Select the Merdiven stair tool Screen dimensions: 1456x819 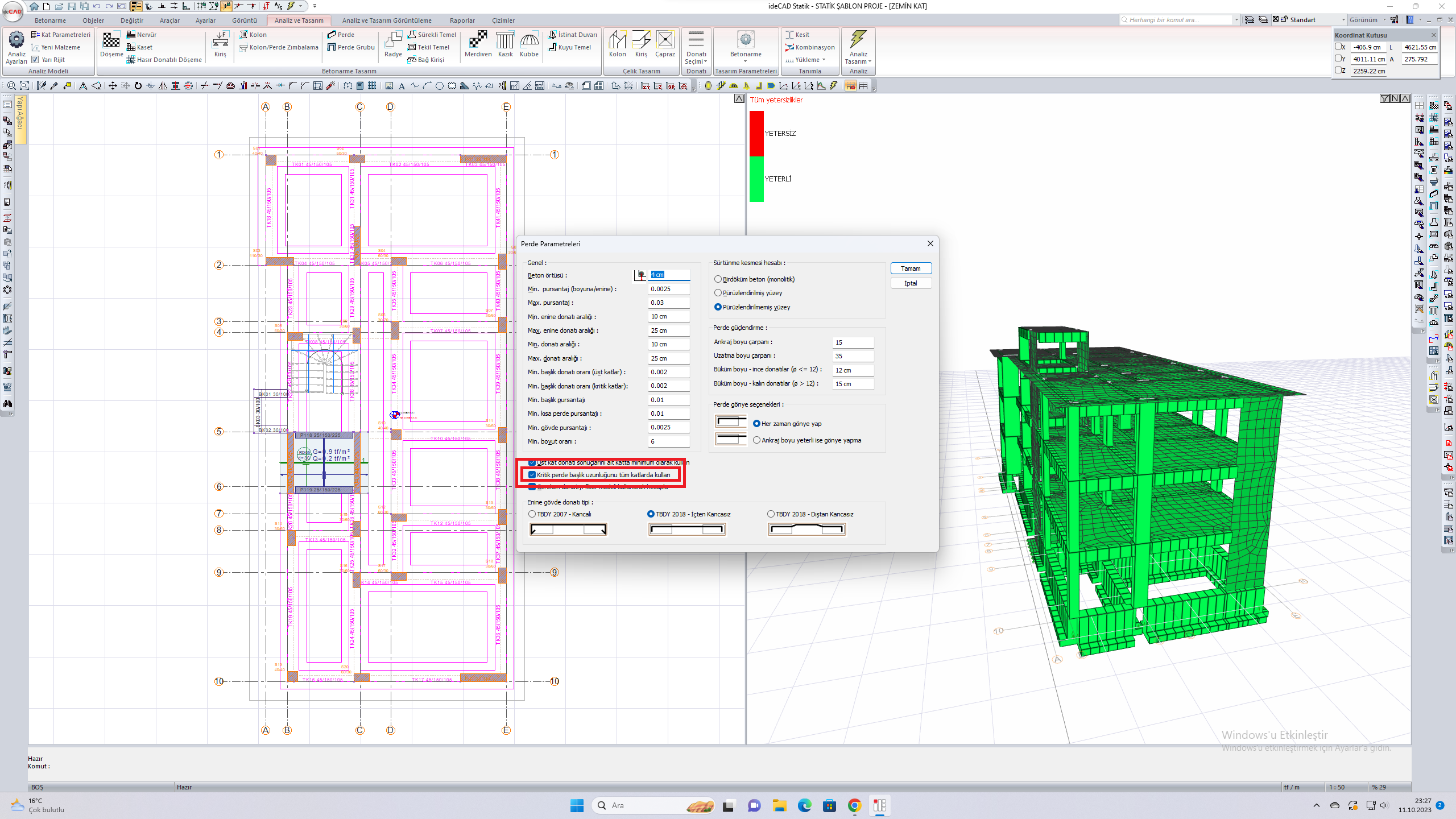coord(478,44)
